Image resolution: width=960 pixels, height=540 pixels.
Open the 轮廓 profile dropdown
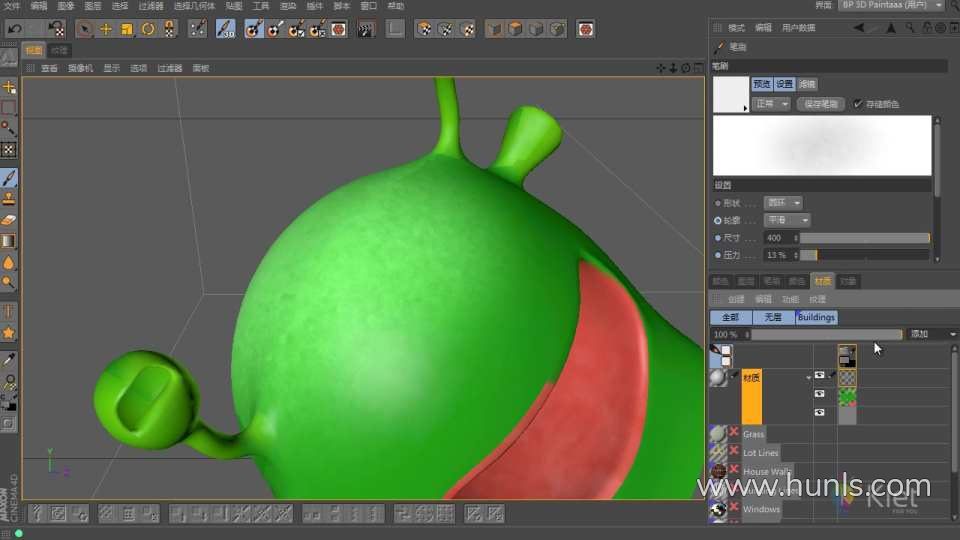787,220
